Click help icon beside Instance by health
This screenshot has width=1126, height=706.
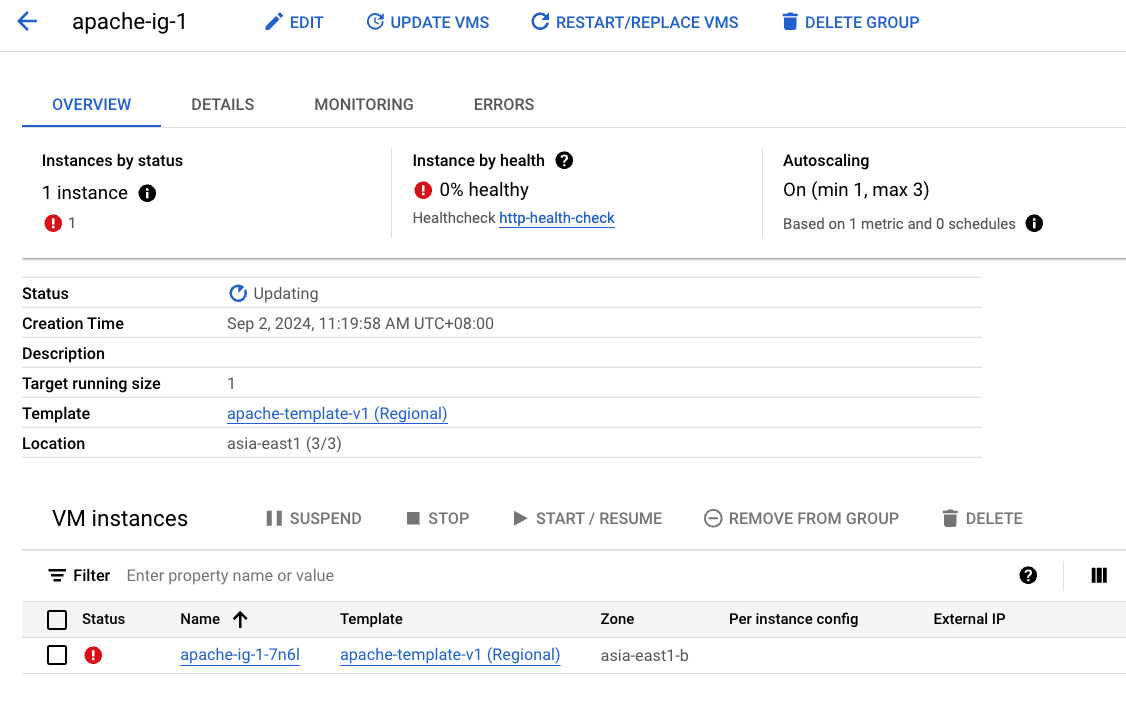(x=564, y=161)
